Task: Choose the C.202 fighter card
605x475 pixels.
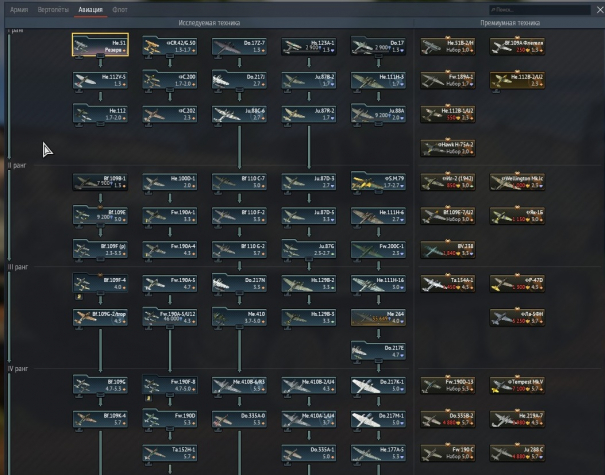Action: click(170, 114)
